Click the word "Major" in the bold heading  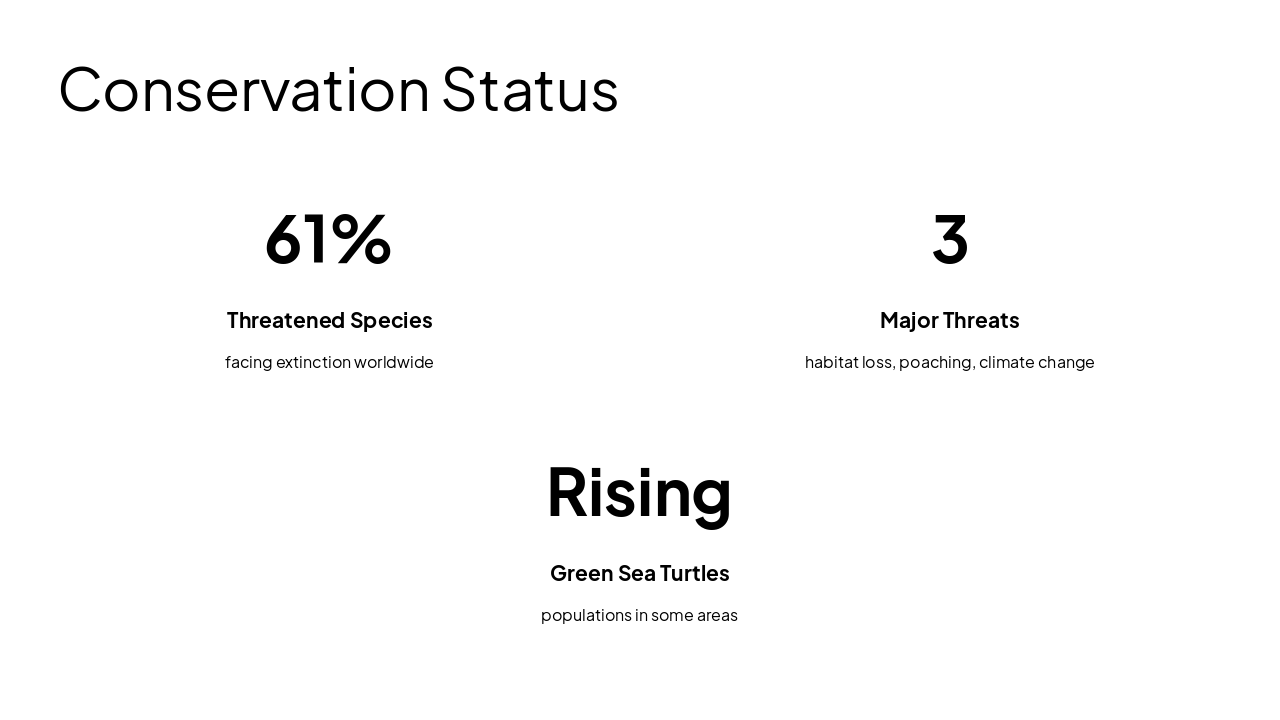(x=909, y=320)
